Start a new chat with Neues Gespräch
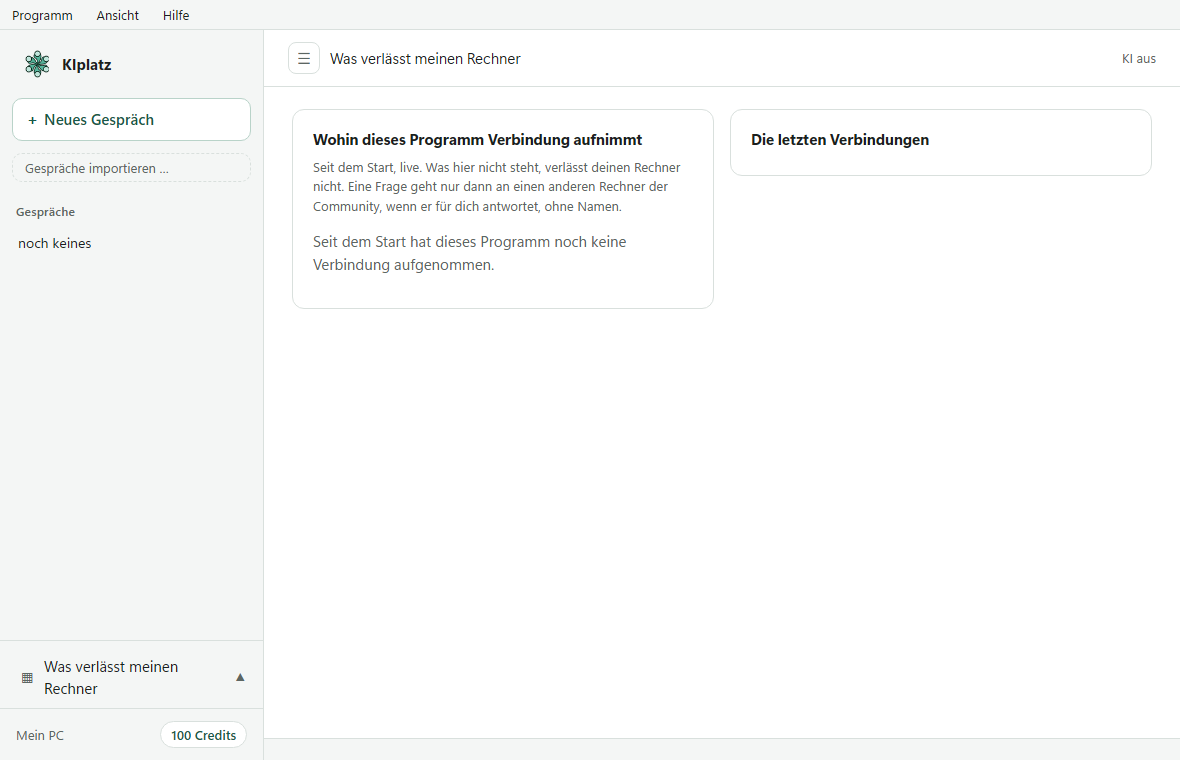 [131, 120]
